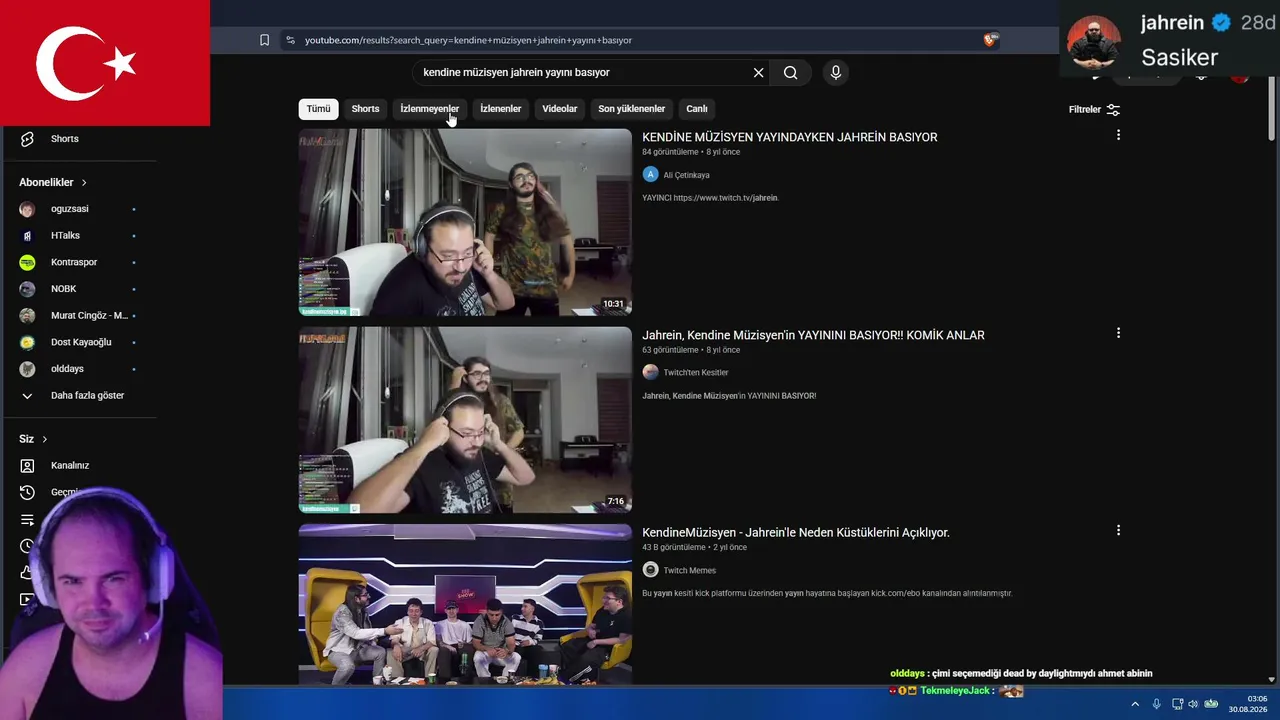Image resolution: width=1280 pixels, height=720 pixels.
Task: Open more options for the KOMİK ANLAR video
Action: coord(1118,333)
